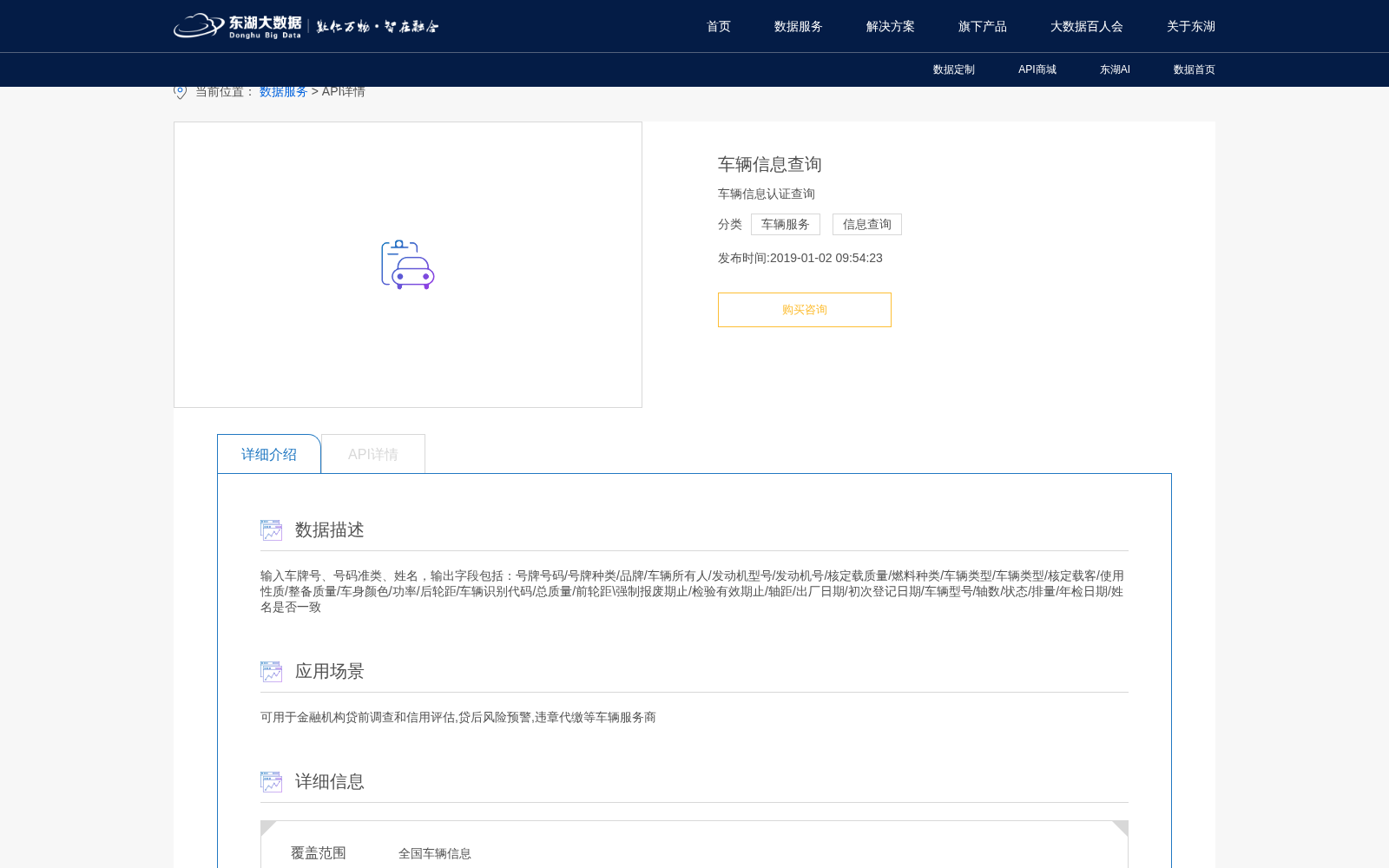Screen dimensions: 1389x868
Task: Click the location pin icon in breadcrumb
Action: tap(180, 91)
